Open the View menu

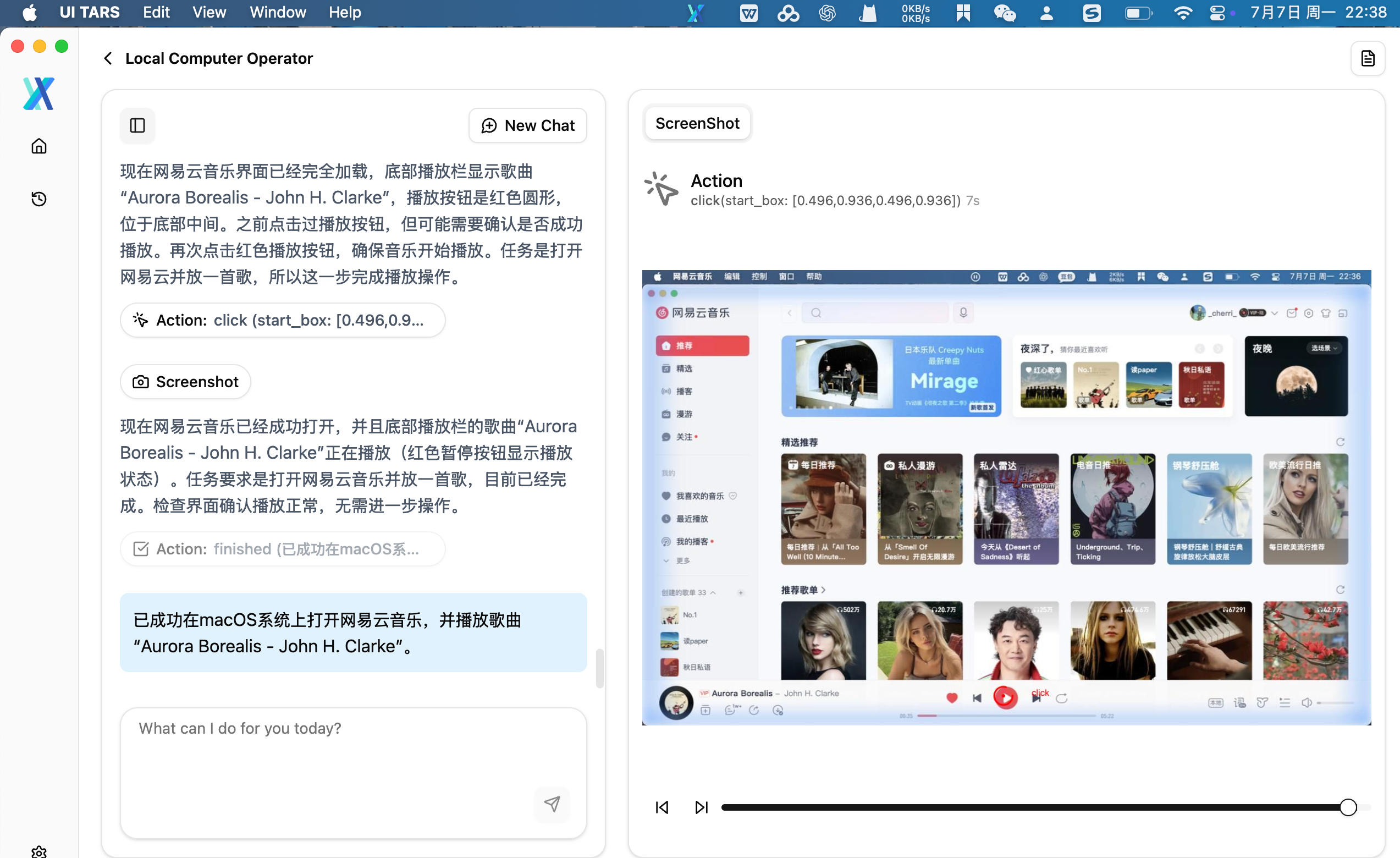(208, 13)
